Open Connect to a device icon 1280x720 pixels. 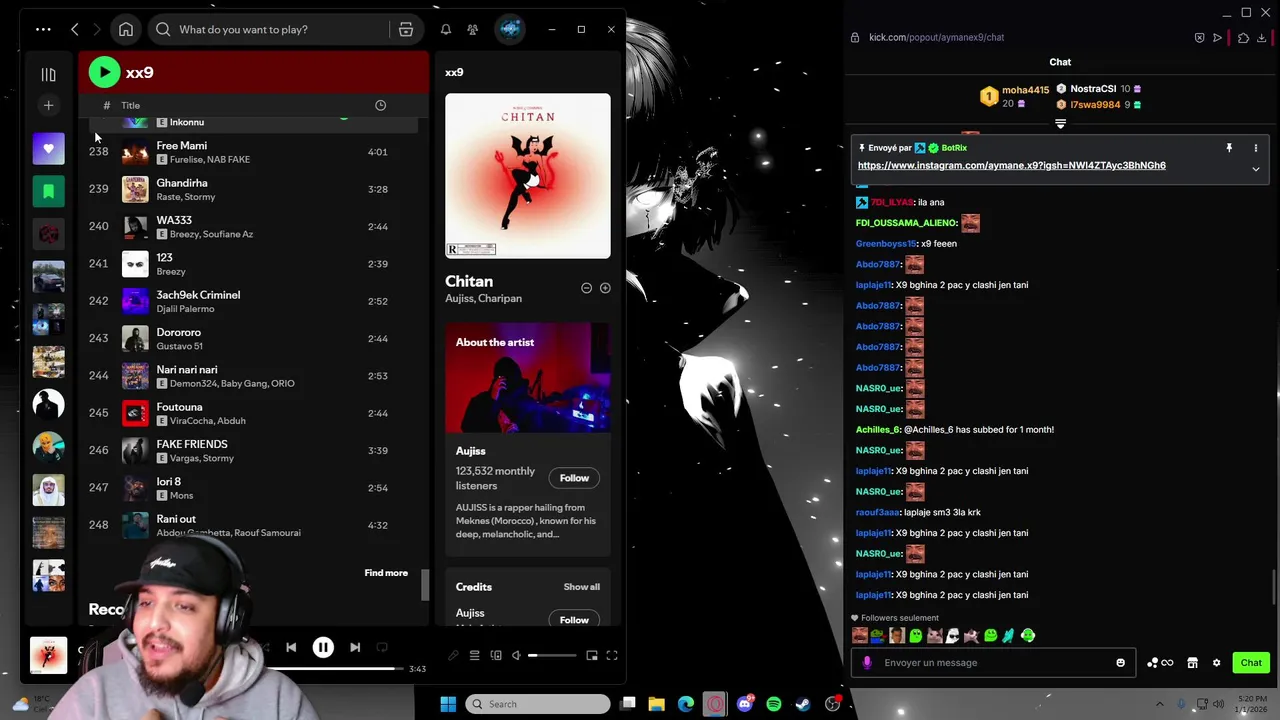[x=496, y=656]
